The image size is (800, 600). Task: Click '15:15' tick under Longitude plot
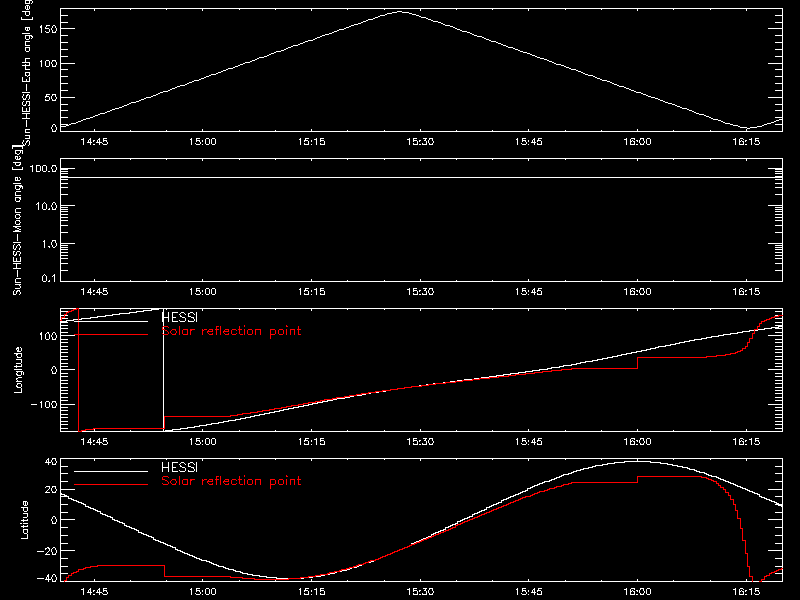311,441
